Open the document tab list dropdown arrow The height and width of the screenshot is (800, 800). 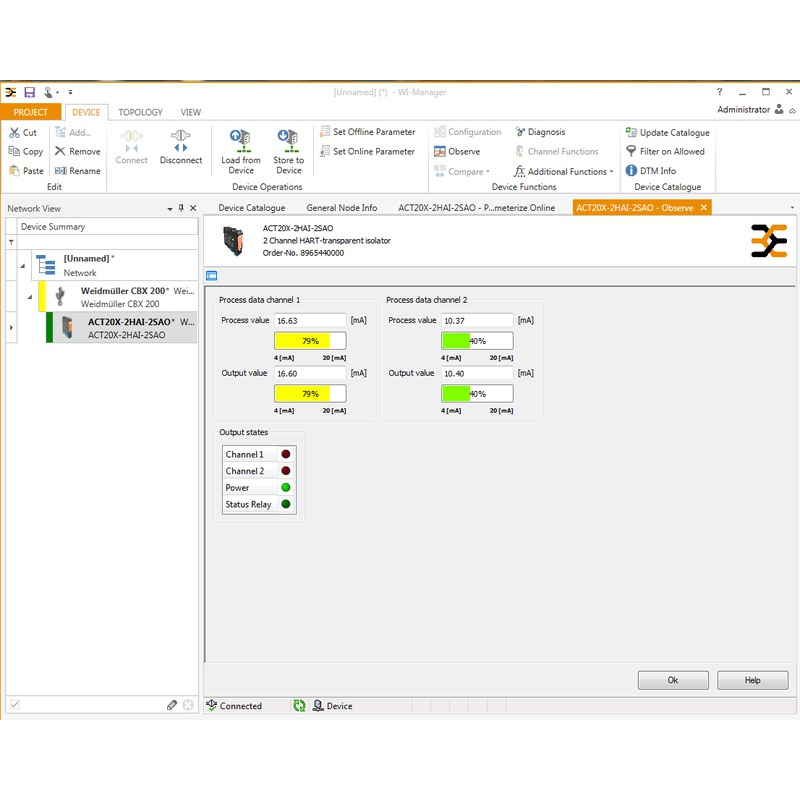tap(792, 208)
